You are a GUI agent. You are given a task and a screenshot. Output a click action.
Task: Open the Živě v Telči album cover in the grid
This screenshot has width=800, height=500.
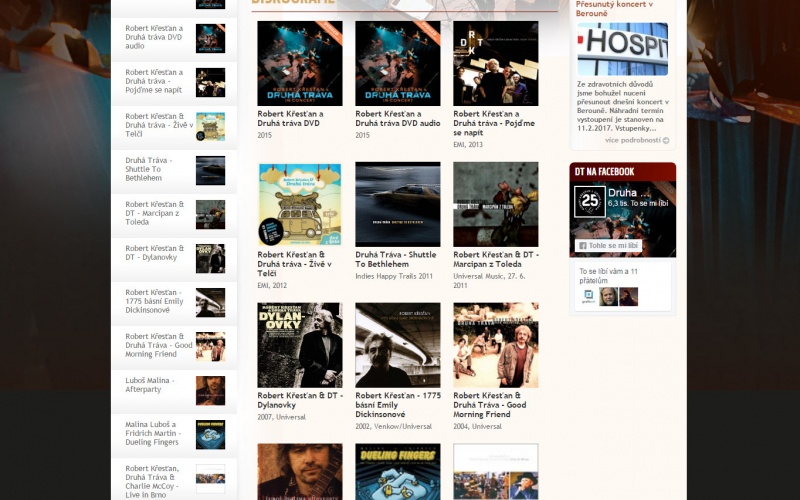coord(300,204)
